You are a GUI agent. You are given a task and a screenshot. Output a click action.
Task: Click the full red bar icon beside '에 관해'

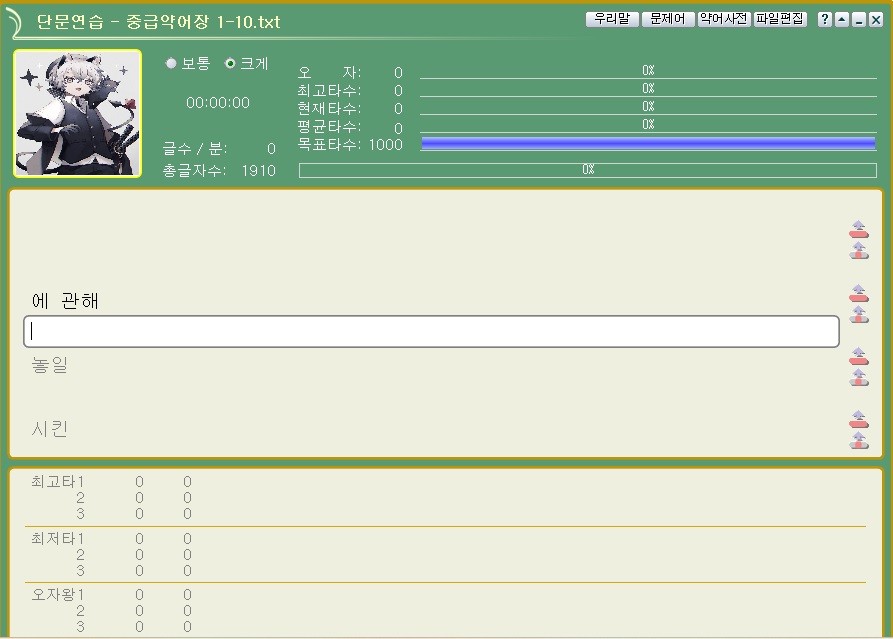859,293
